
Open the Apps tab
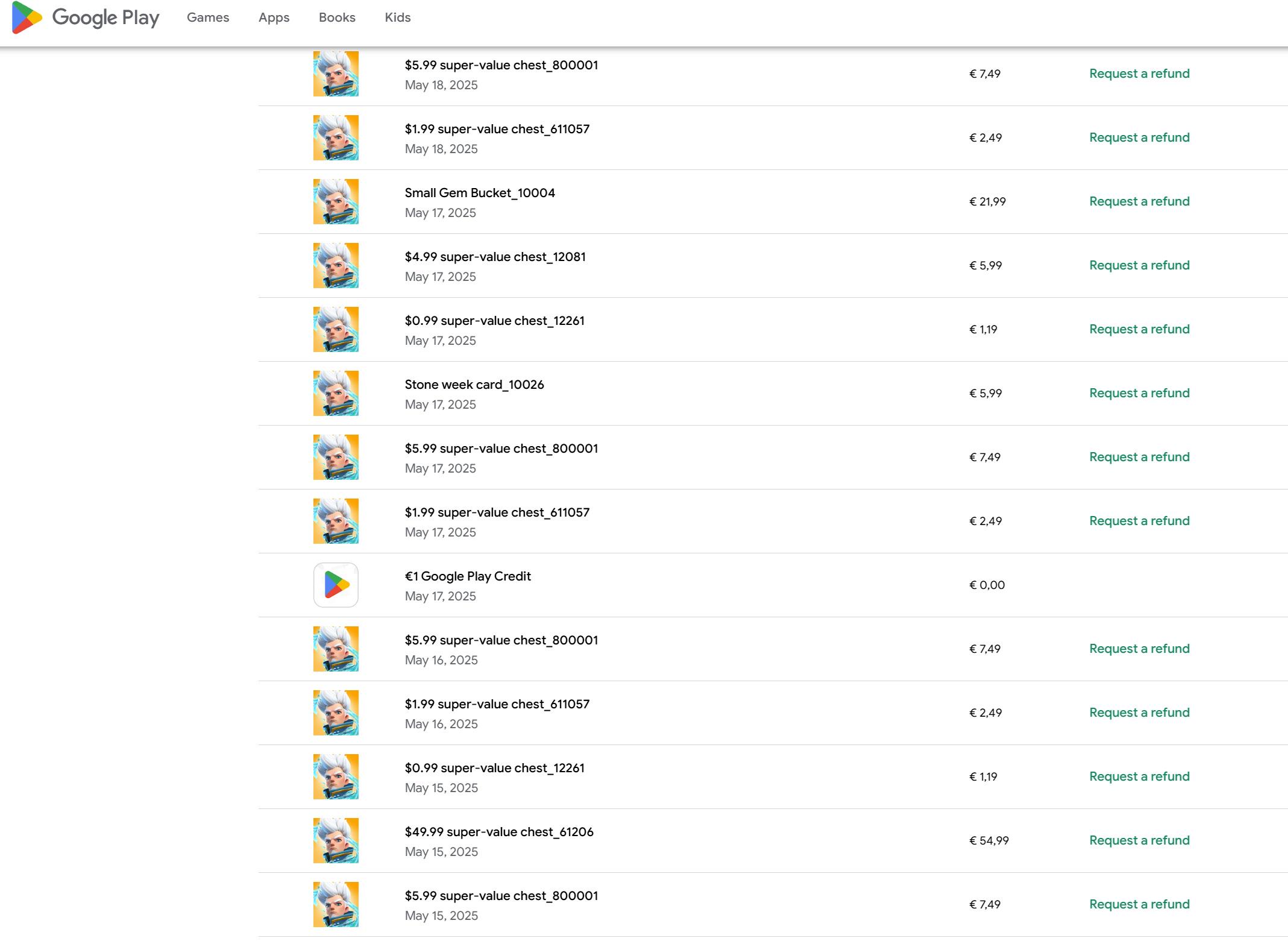pos(274,17)
